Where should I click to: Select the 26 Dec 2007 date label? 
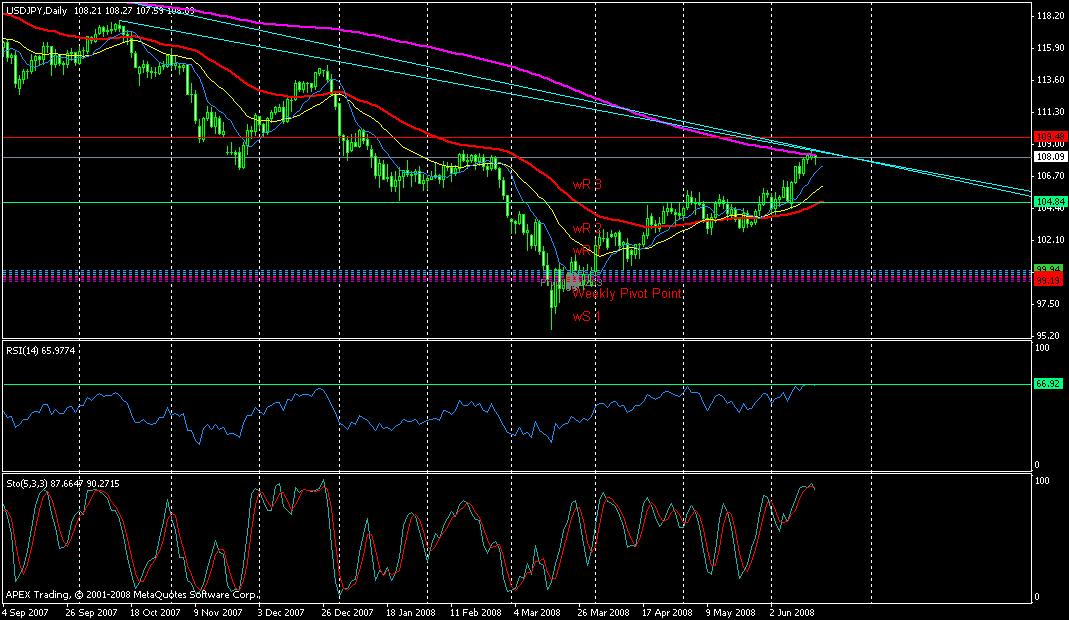[x=346, y=612]
